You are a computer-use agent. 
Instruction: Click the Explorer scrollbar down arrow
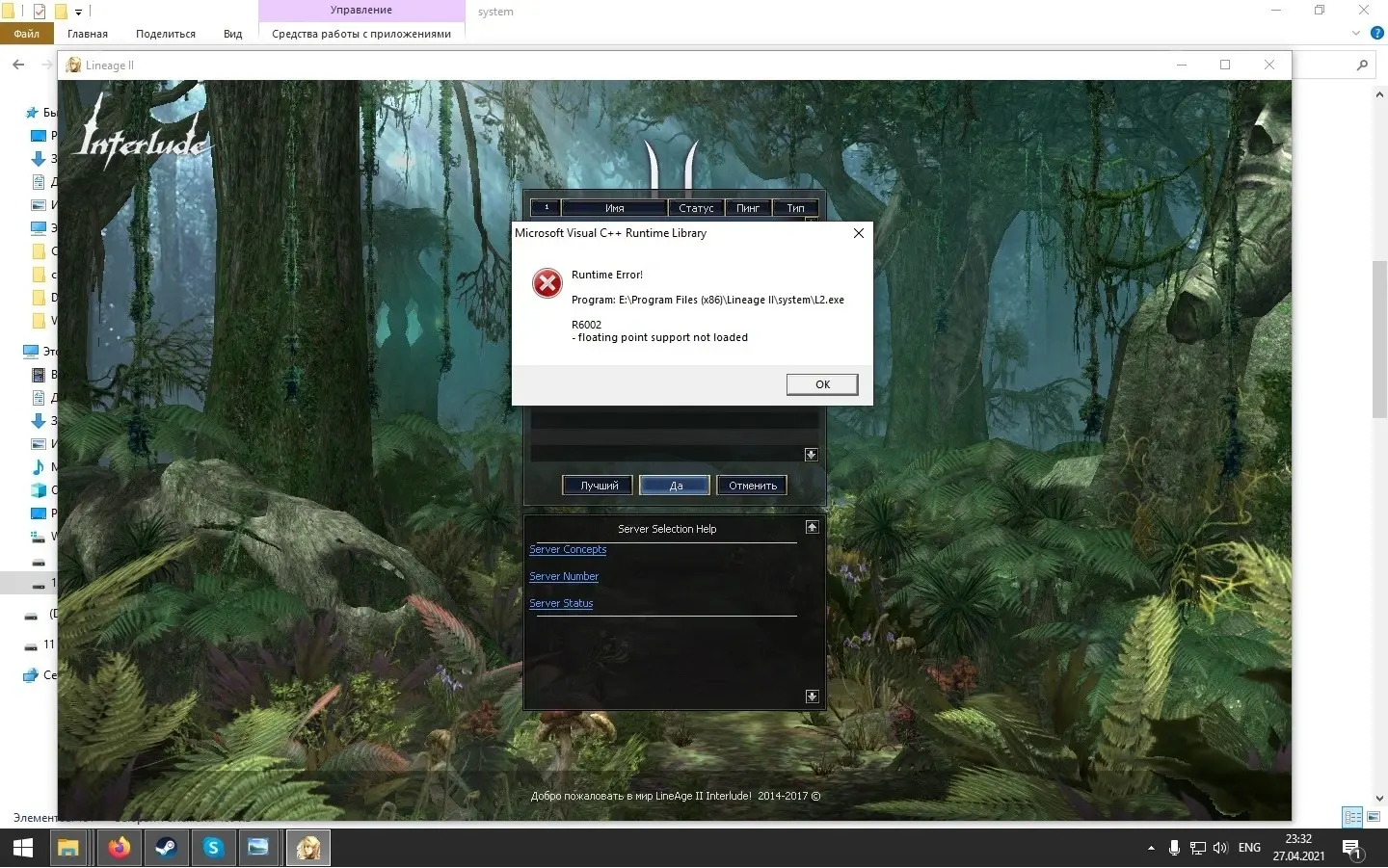(1379, 799)
